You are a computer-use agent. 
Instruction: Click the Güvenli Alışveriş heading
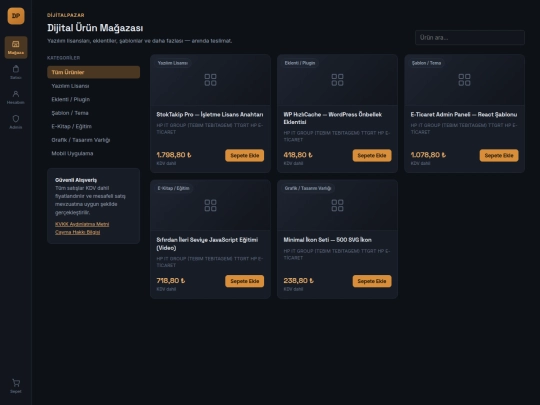76,180
